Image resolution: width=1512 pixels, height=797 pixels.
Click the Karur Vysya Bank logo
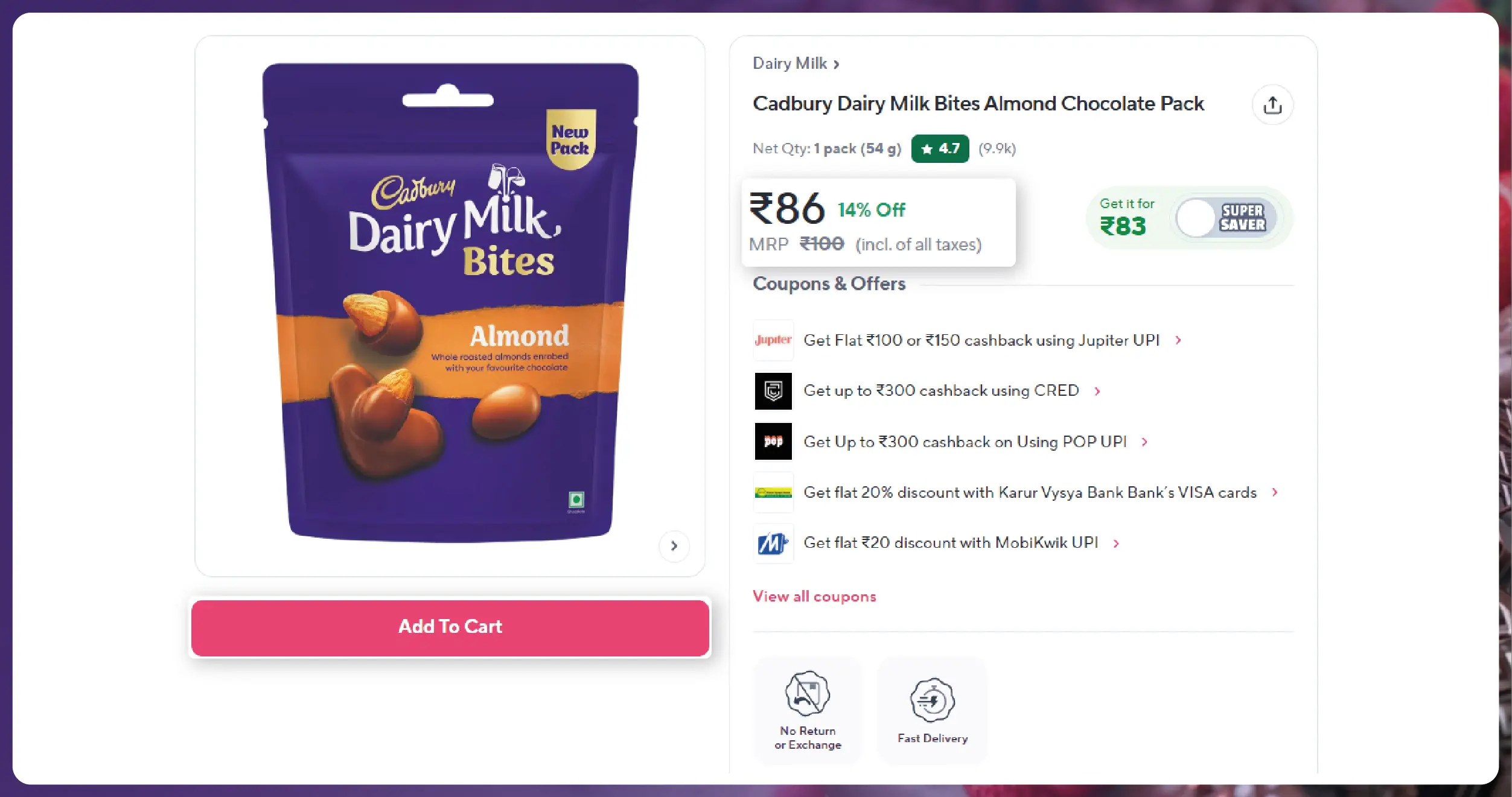(x=773, y=492)
